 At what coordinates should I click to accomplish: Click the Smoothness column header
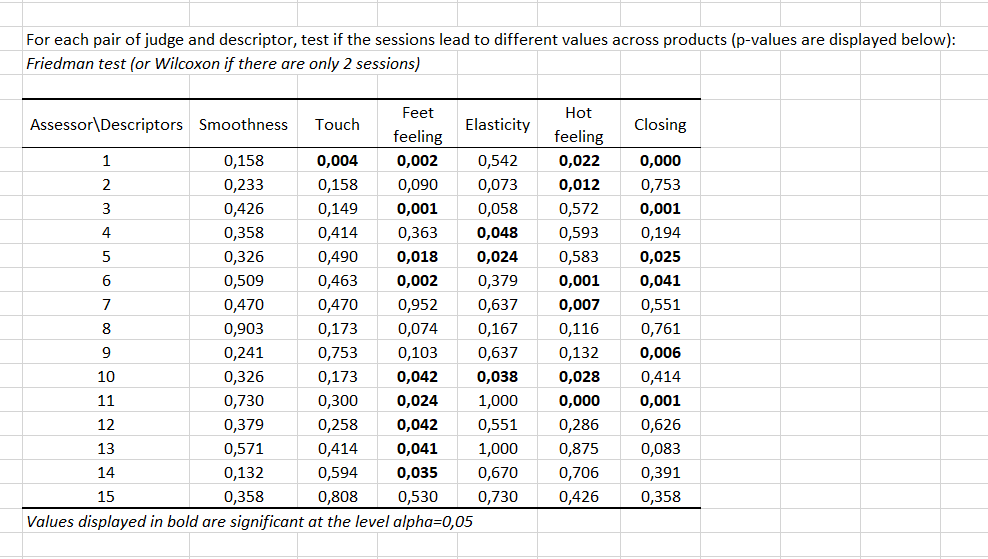pyautogui.click(x=243, y=125)
